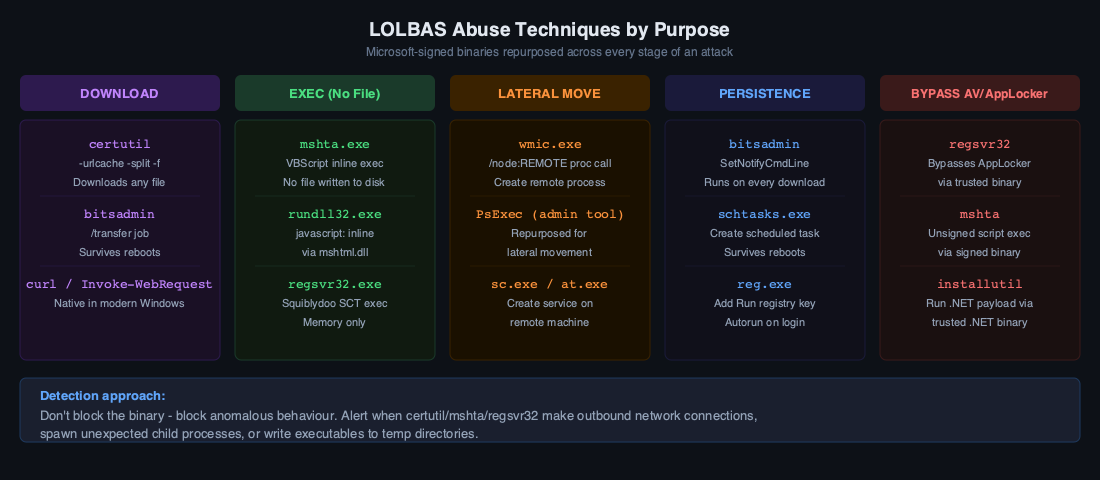Click "No file written to disk" text
This screenshot has width=1100, height=480.
coord(335,182)
